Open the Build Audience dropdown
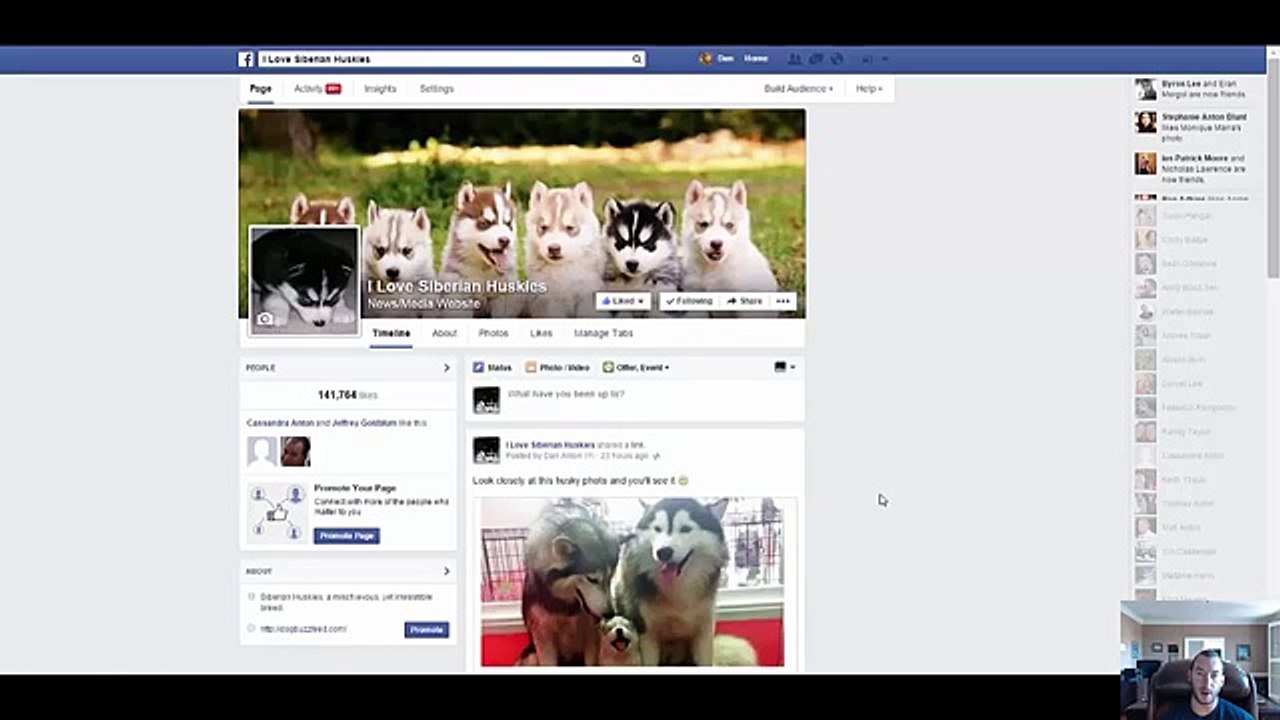Image resolution: width=1280 pixels, height=720 pixels. (x=798, y=89)
